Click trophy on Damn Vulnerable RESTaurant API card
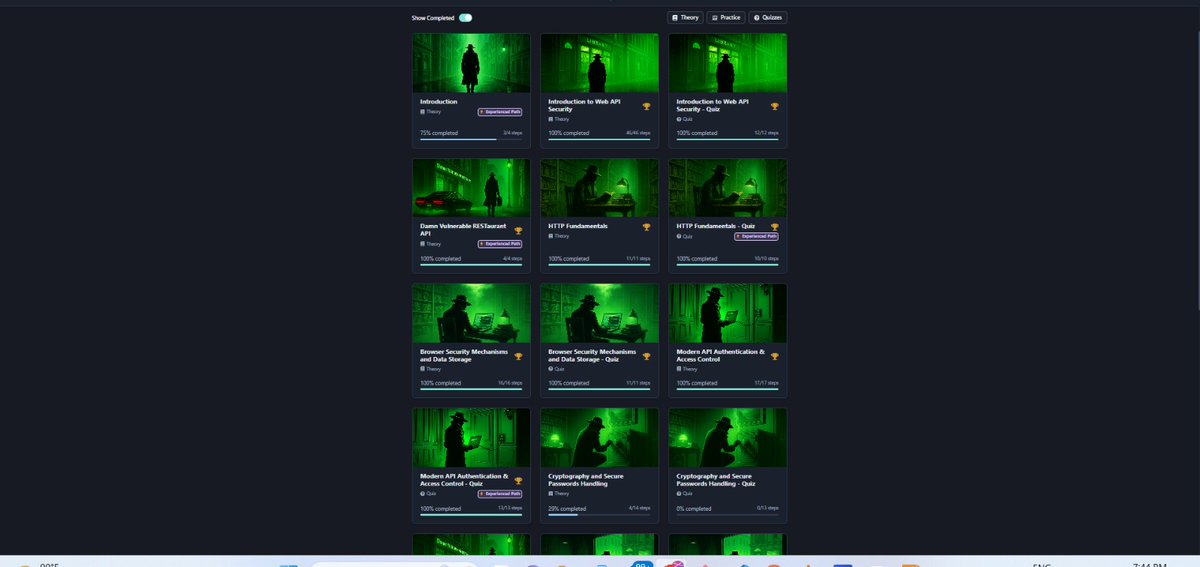This screenshot has height=567, width=1200. coord(518,231)
